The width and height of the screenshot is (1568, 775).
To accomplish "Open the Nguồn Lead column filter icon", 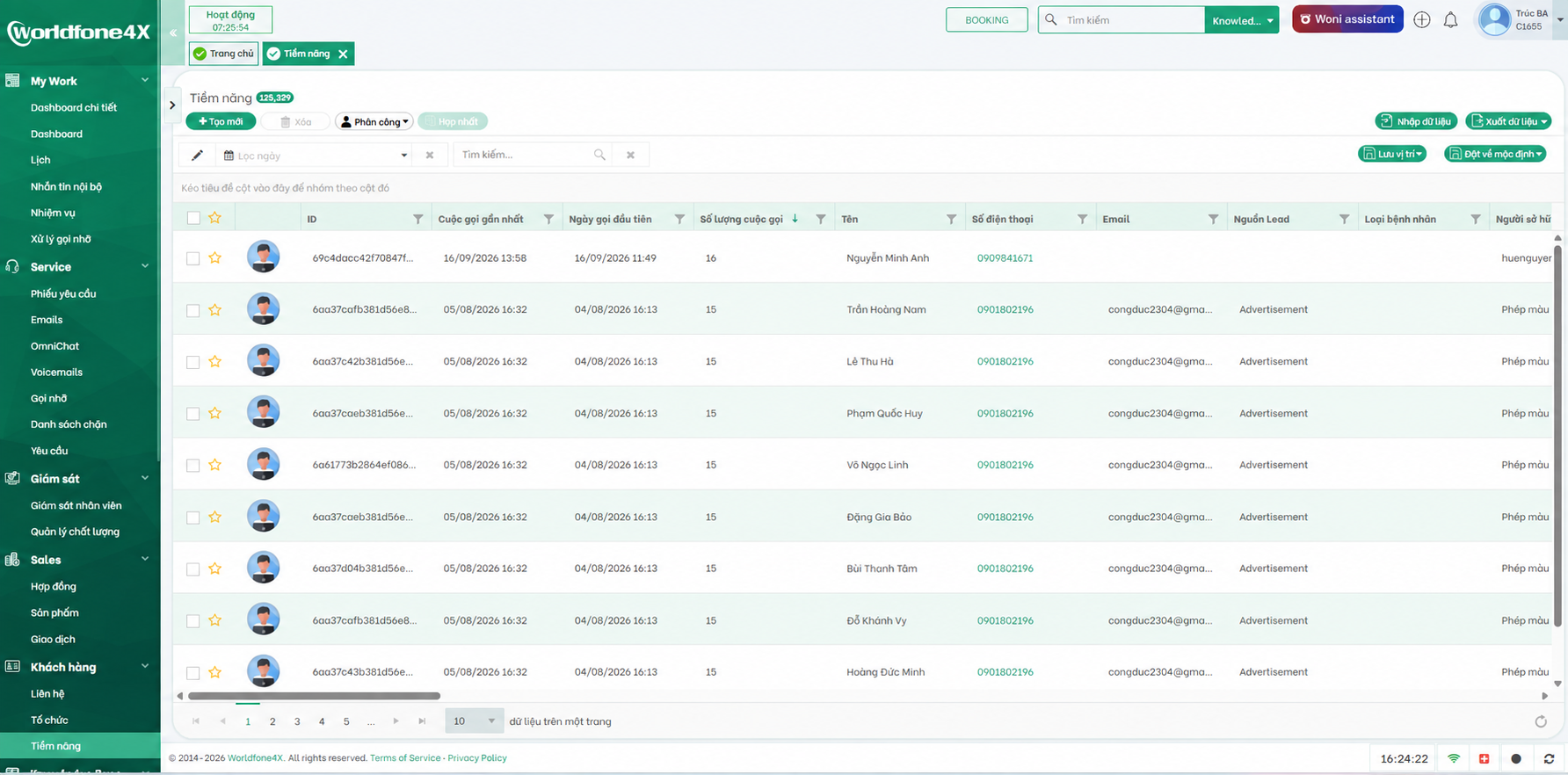I will [1344, 219].
